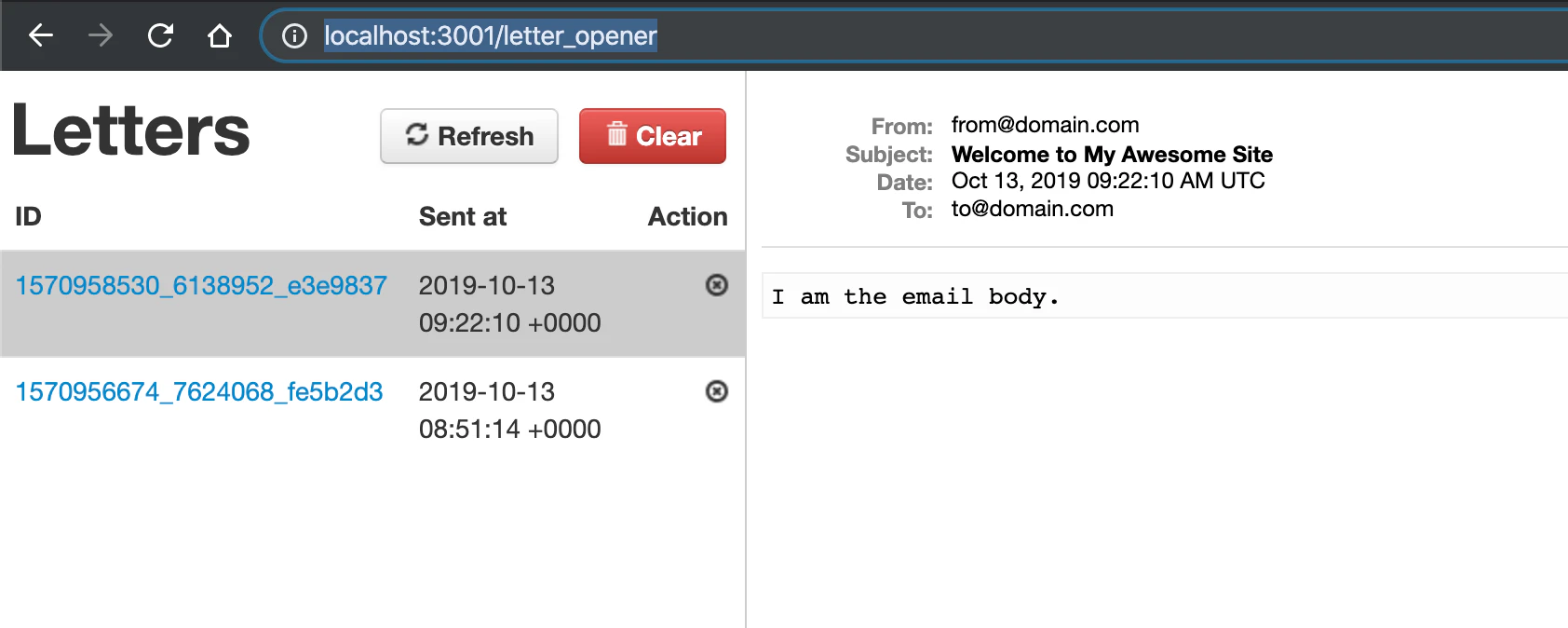The width and height of the screenshot is (1568, 628).
Task: Click the red Clear button
Action: click(653, 136)
